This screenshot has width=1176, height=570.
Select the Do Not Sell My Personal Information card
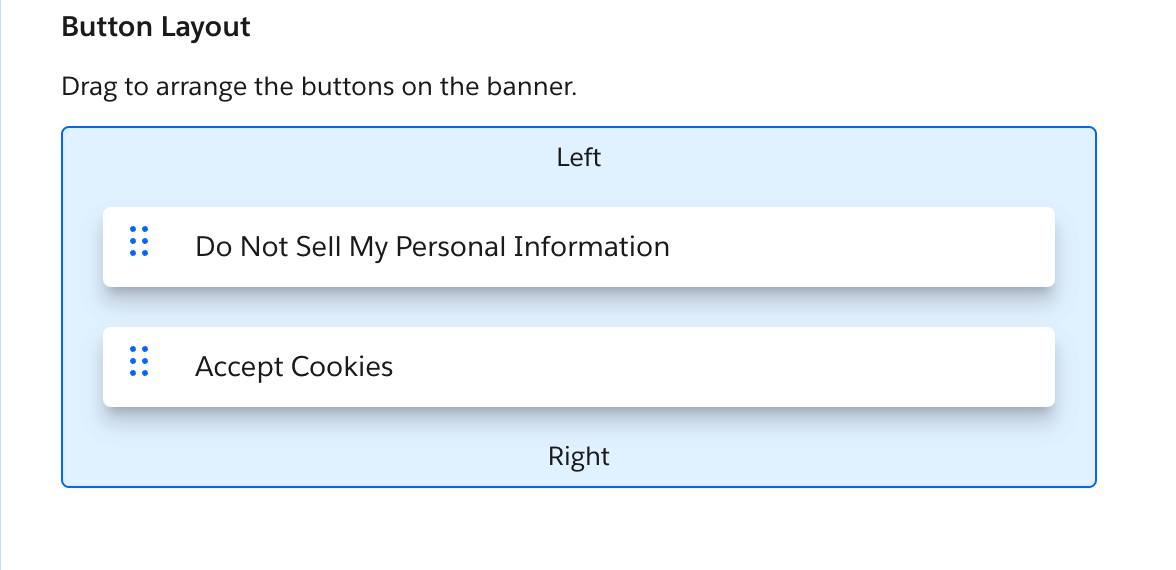point(578,247)
